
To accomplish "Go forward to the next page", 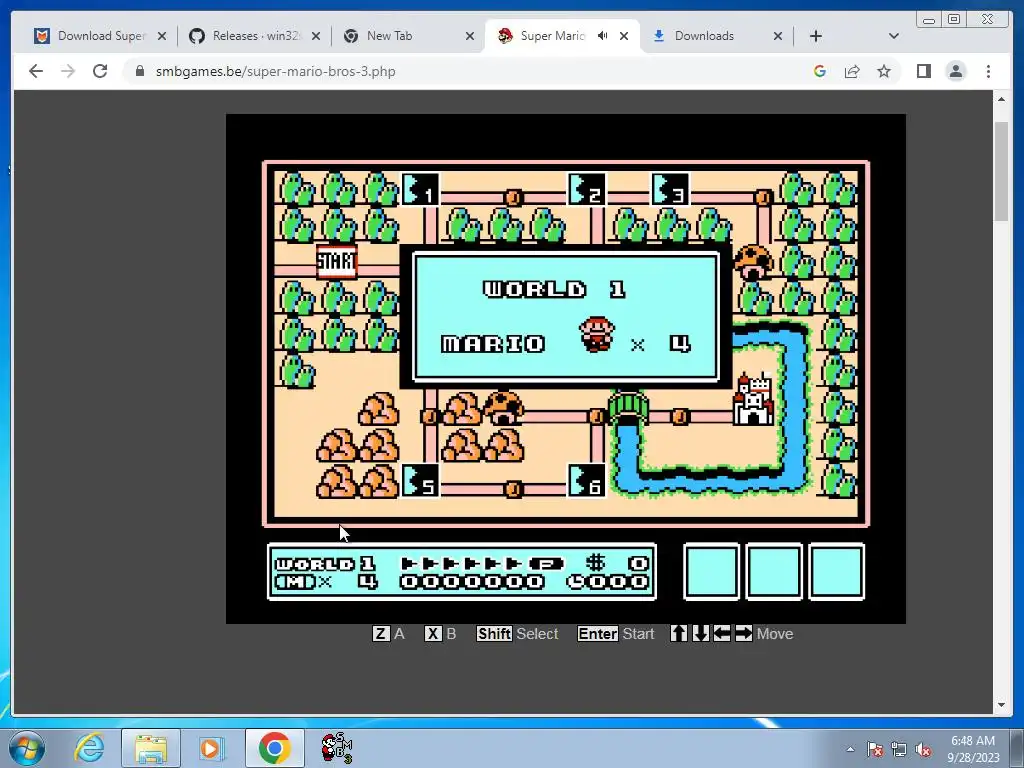I will pyautogui.click(x=68, y=71).
